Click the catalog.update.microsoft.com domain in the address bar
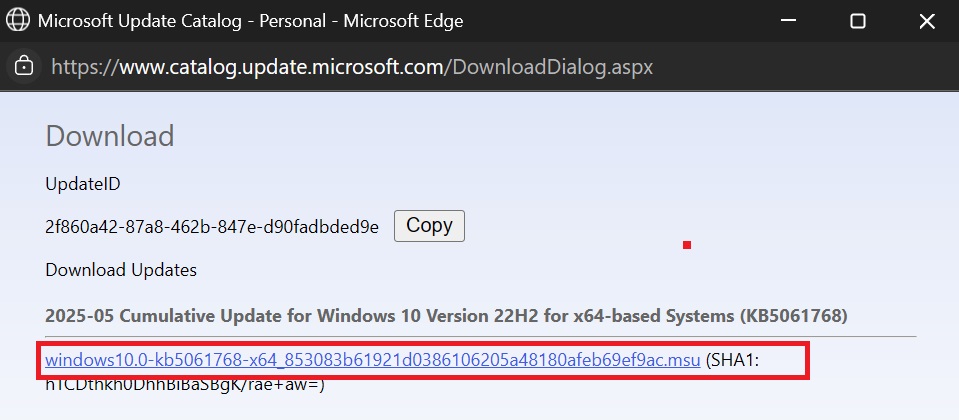This screenshot has height=420, width=959. 283,67
